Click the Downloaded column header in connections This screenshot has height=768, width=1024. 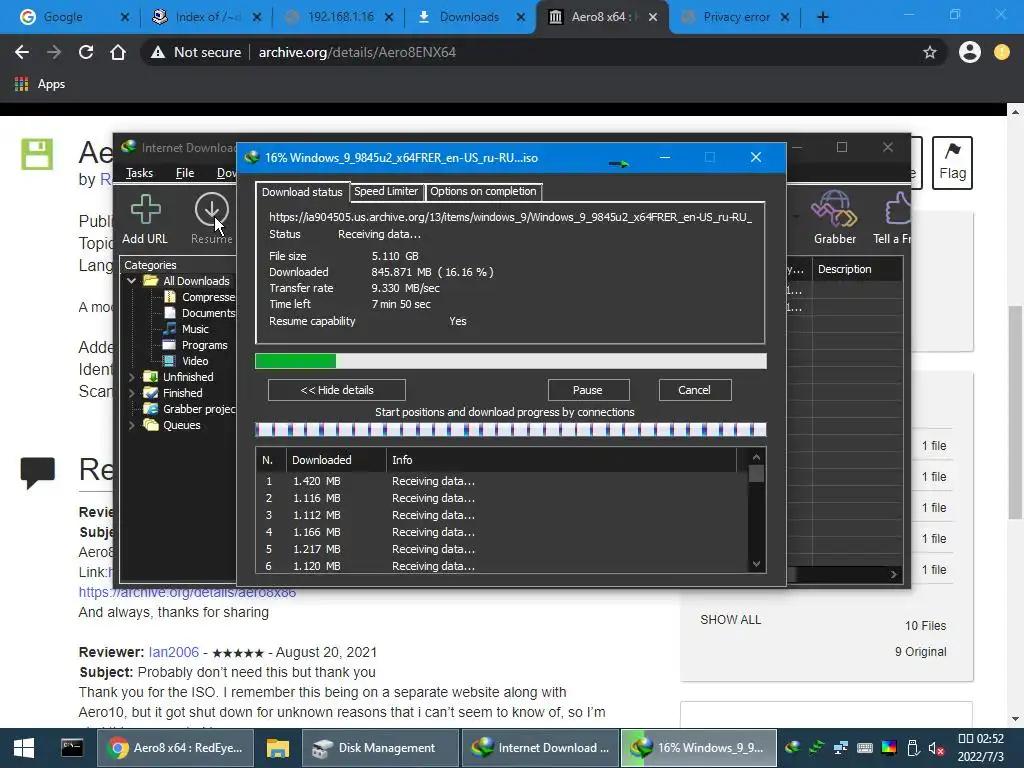[336, 460]
